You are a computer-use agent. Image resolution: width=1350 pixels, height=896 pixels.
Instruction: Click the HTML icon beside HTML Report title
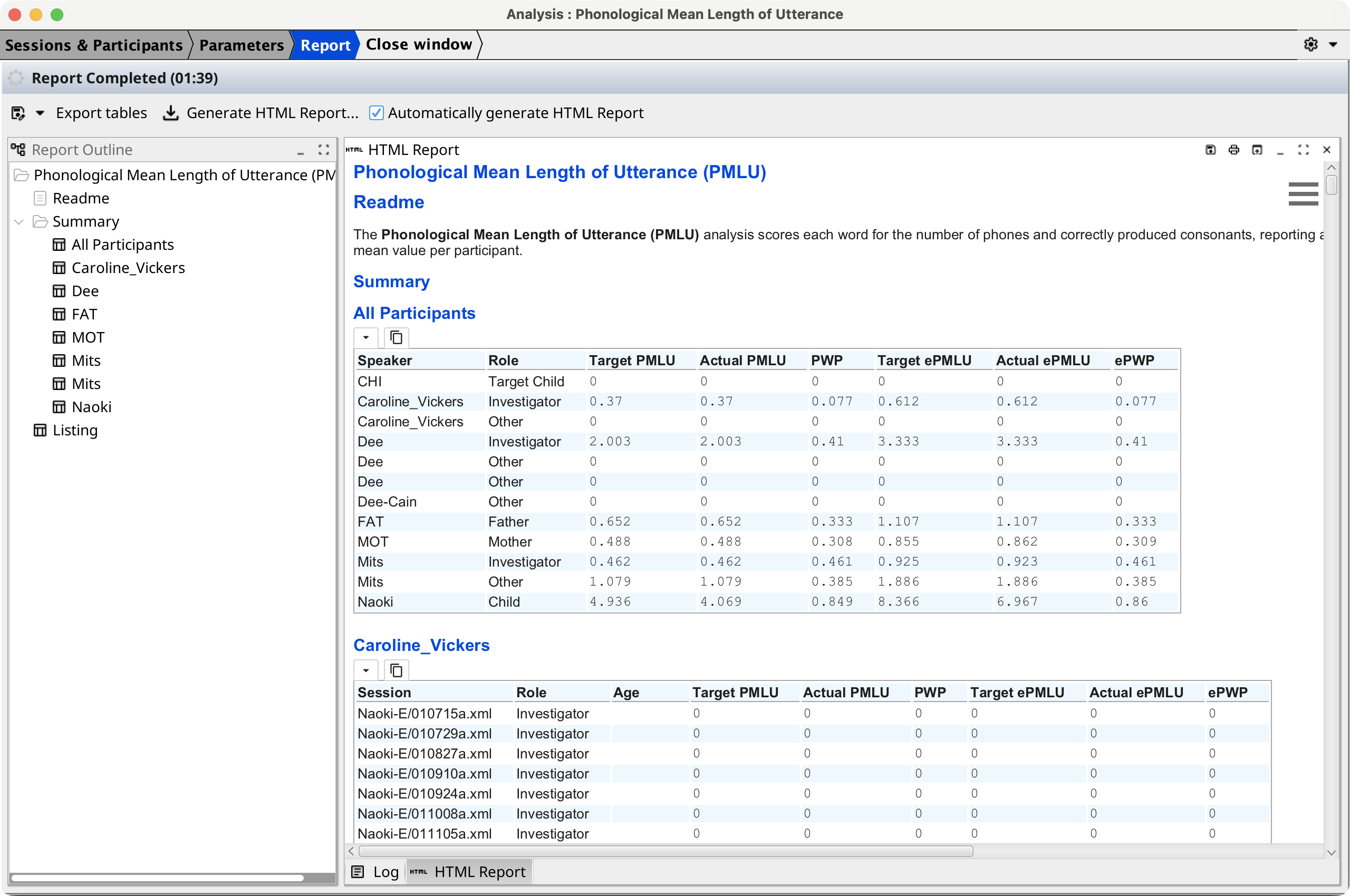click(354, 150)
